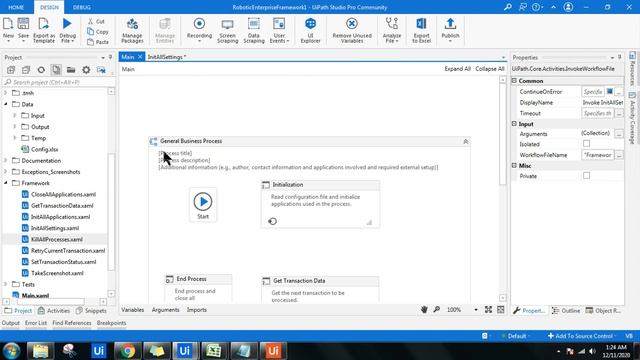Expand the Output folder
Viewport: 640px width, 360px height.
(x=15, y=127)
